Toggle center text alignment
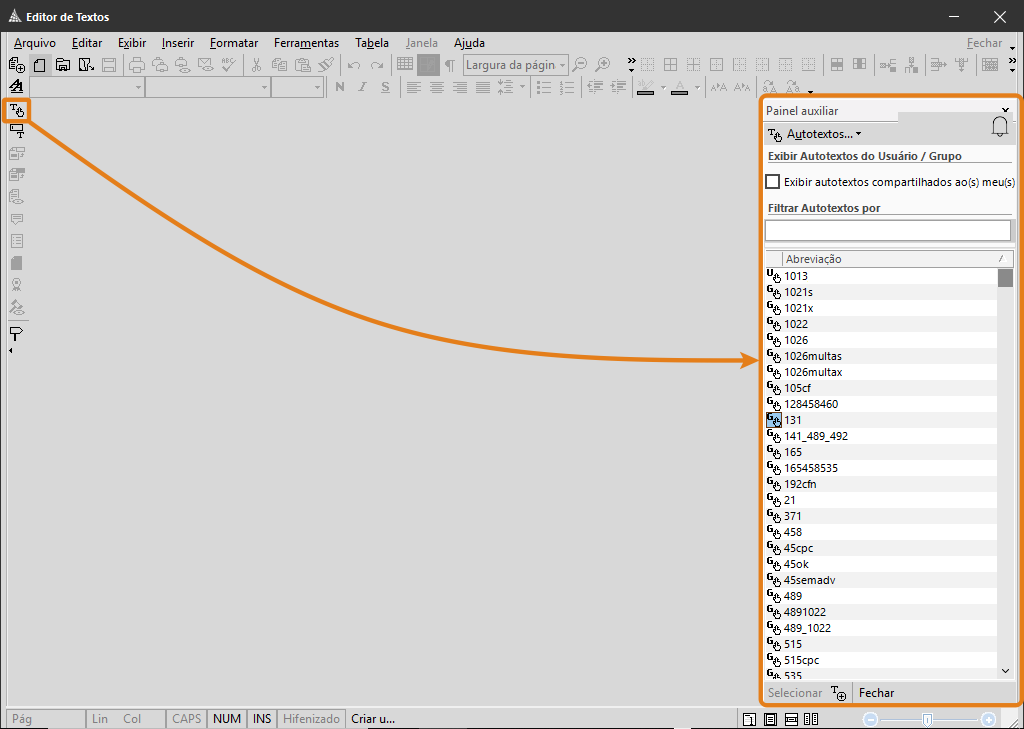Image resolution: width=1024 pixels, height=729 pixels. pyautogui.click(x=436, y=87)
